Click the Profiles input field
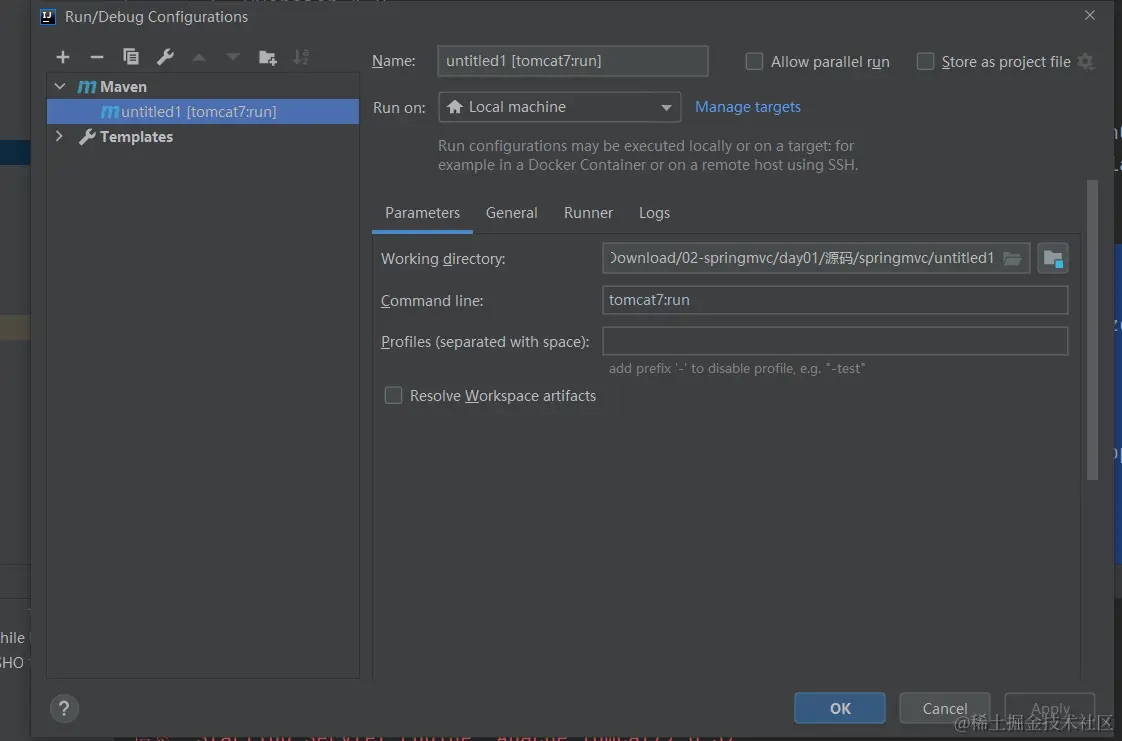The image size is (1122, 741). point(835,341)
